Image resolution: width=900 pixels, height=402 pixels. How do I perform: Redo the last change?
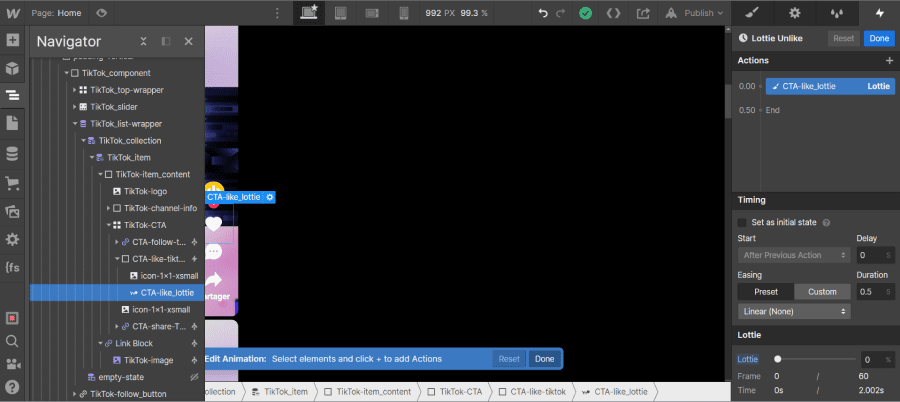pyautogui.click(x=561, y=13)
